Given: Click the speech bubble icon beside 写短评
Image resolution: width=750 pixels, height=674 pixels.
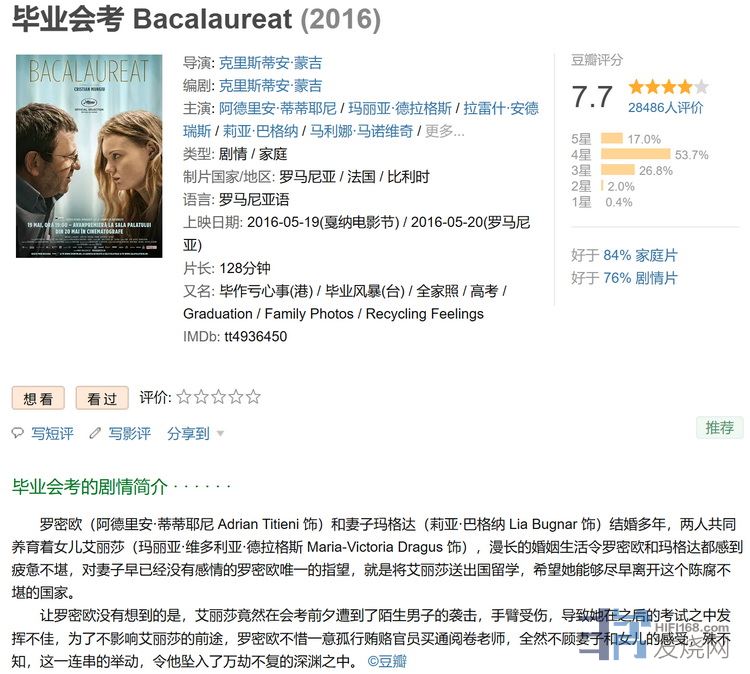Looking at the screenshot, I should point(18,433).
